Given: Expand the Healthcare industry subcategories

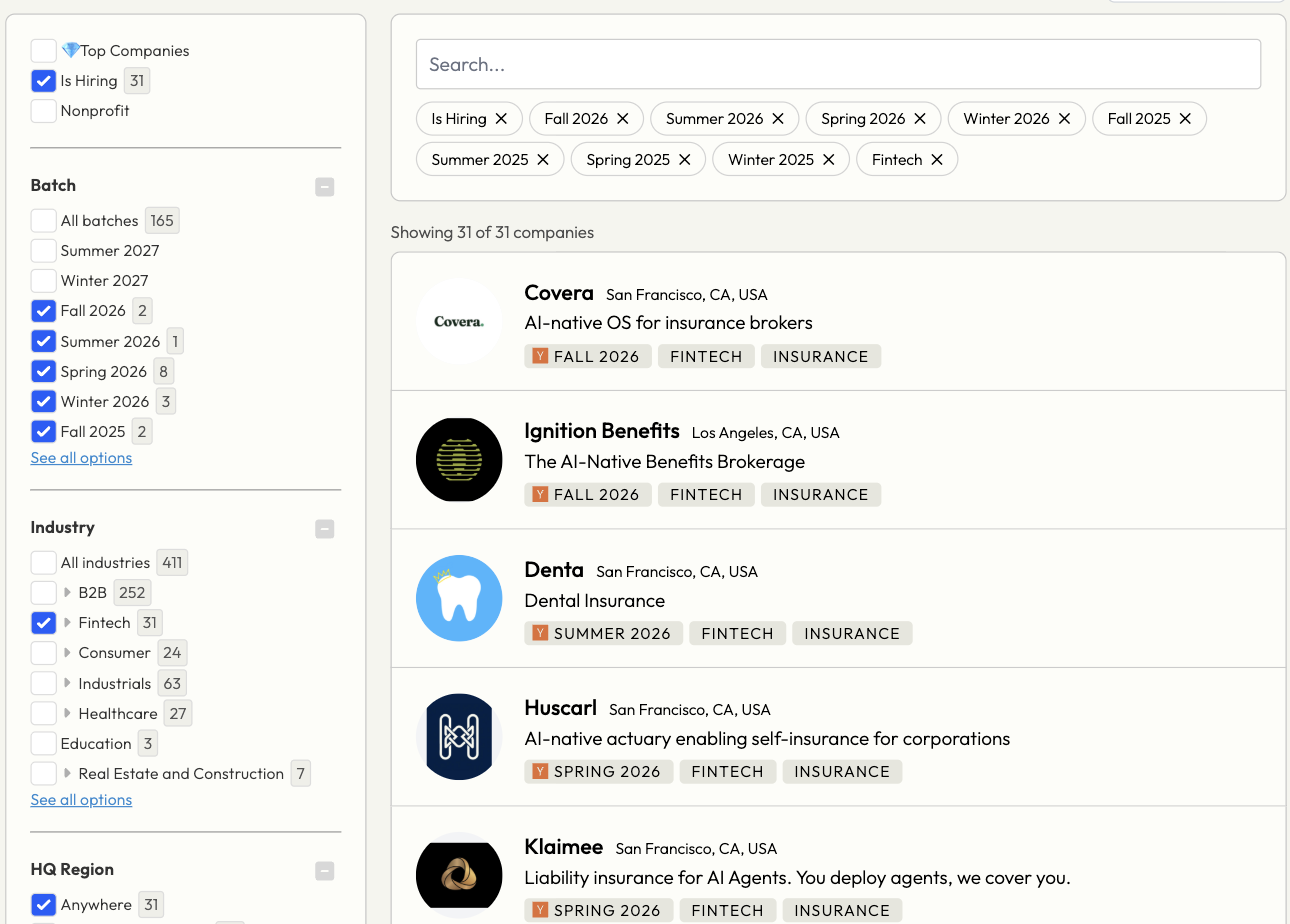Looking at the screenshot, I should [67, 714].
